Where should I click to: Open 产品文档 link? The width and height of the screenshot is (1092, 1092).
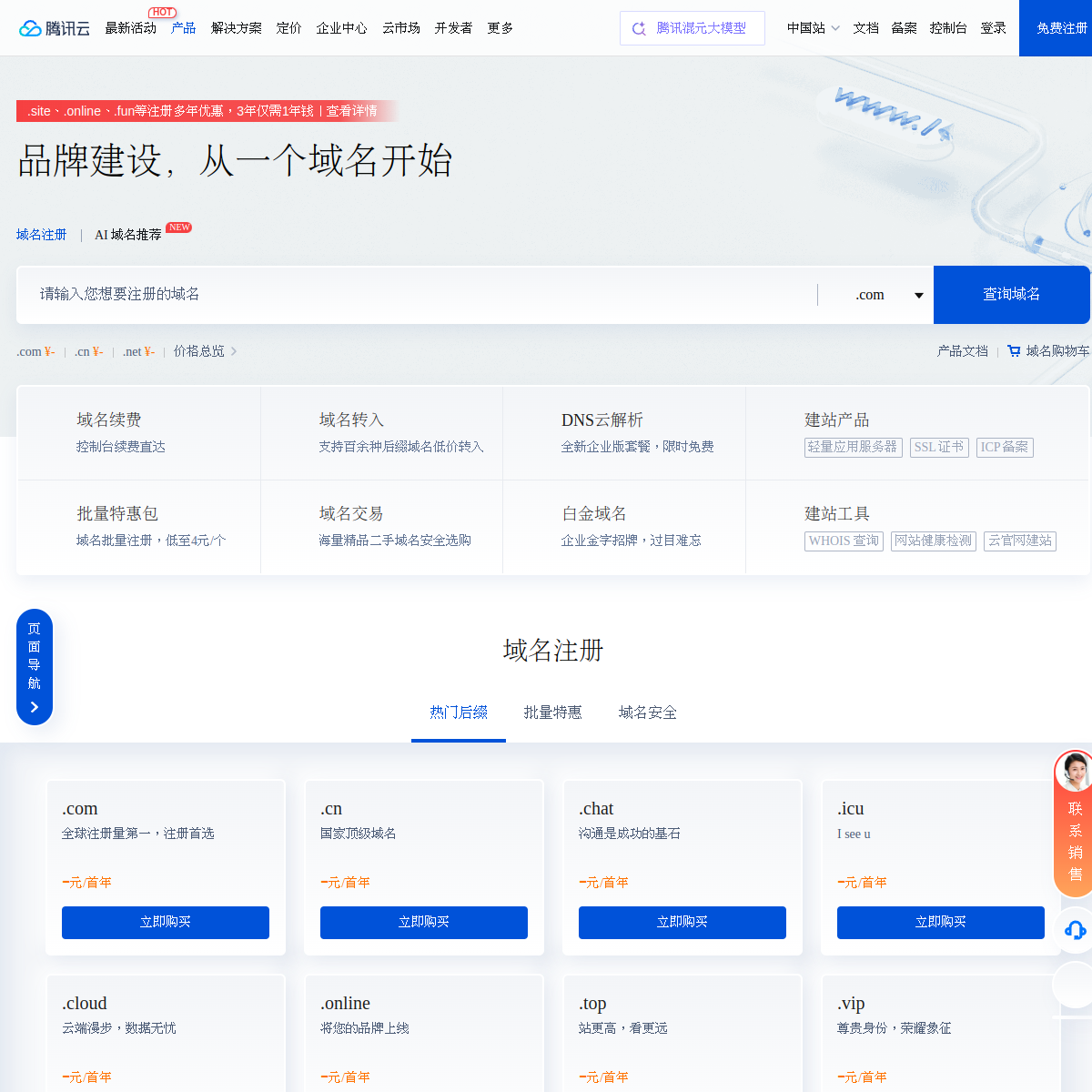[x=963, y=351]
